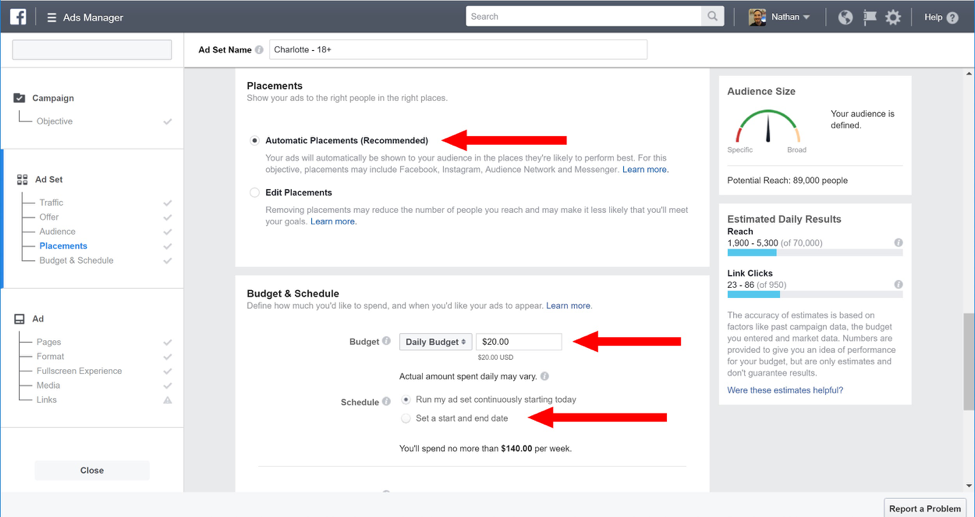The height and width of the screenshot is (517, 975).
Task: Go to Offer section in sidebar
Action: 49,217
